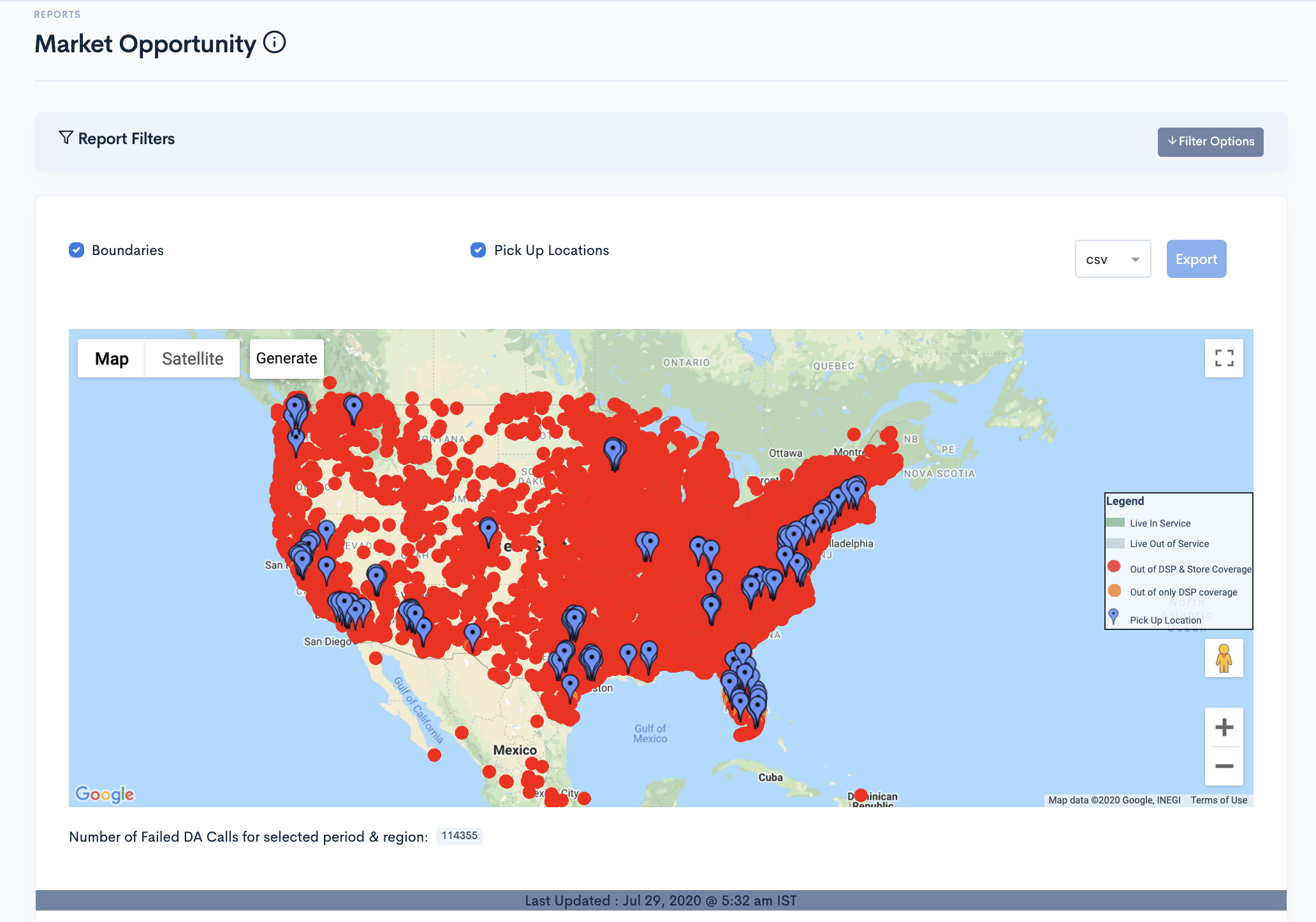Toggle the map fullscreen view icon
The image size is (1316, 922).
[x=1224, y=358]
